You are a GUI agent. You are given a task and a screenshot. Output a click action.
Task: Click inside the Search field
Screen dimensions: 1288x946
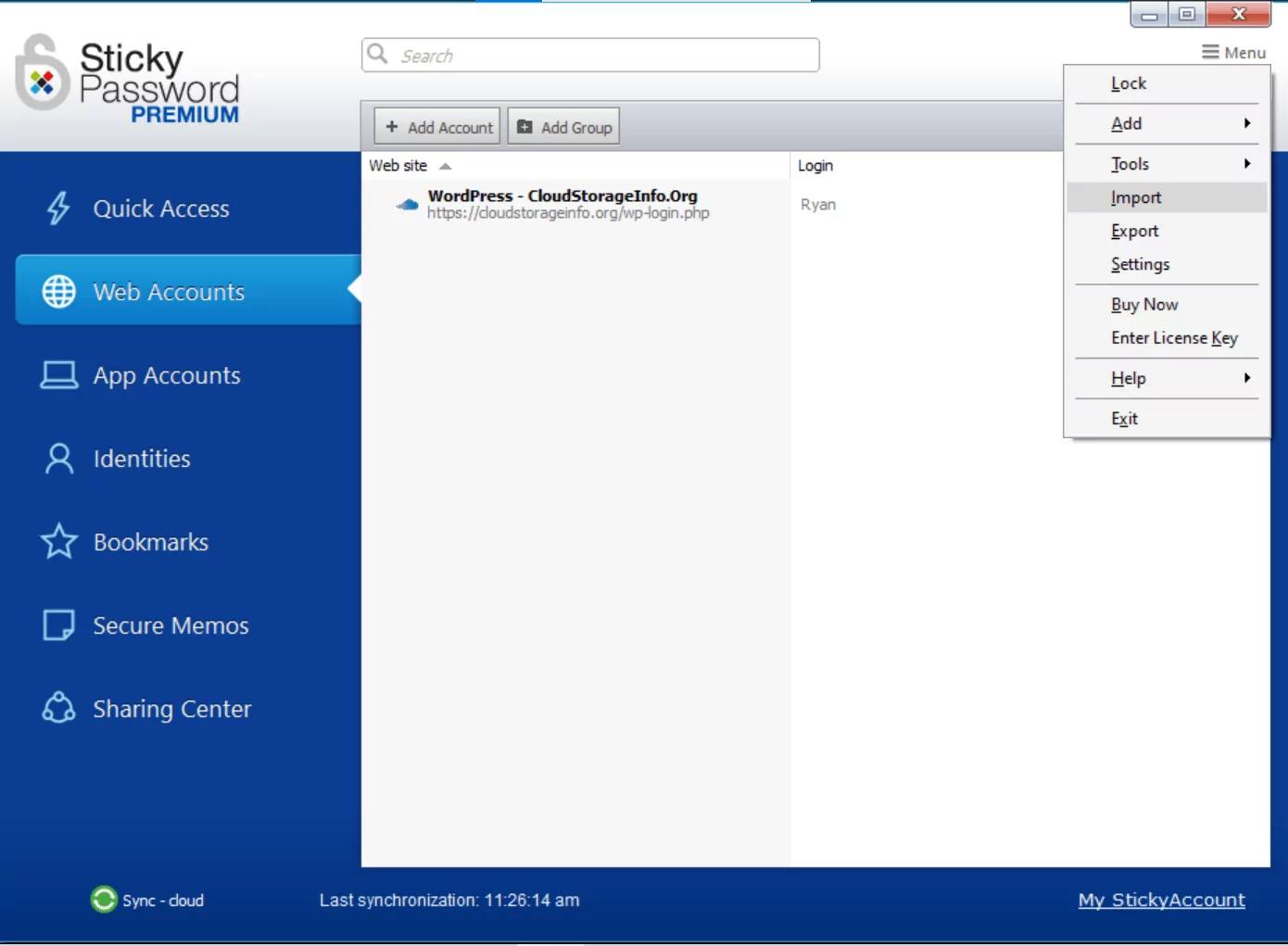point(590,55)
